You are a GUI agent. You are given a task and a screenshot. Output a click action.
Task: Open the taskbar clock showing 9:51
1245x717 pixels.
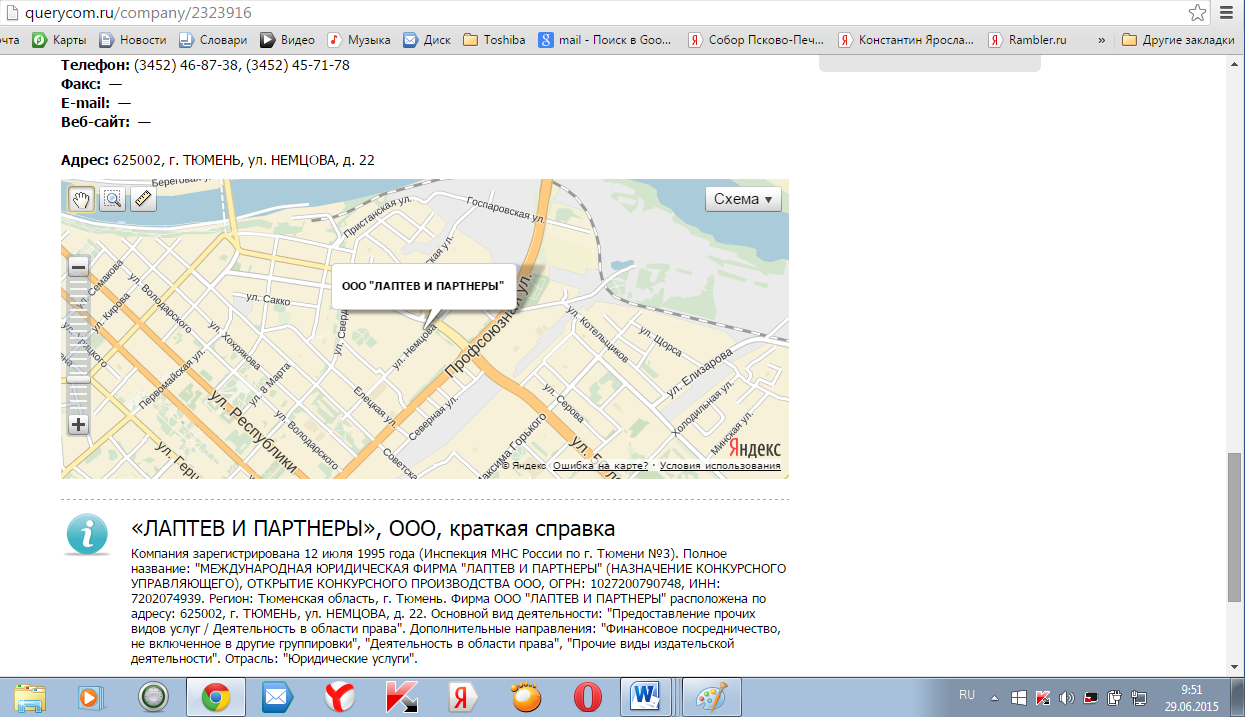pyautogui.click(x=1190, y=697)
